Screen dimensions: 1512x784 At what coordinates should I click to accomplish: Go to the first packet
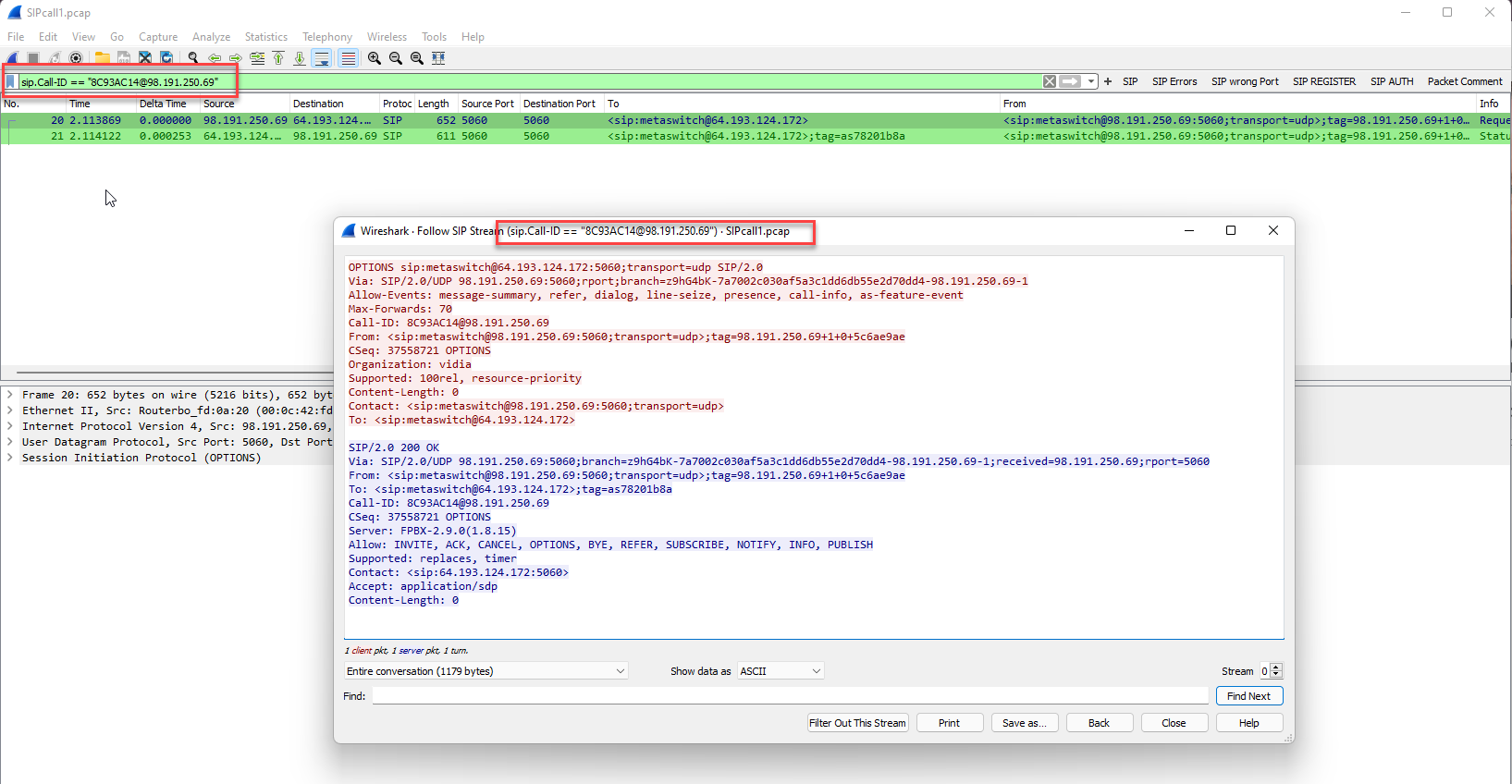click(x=278, y=58)
